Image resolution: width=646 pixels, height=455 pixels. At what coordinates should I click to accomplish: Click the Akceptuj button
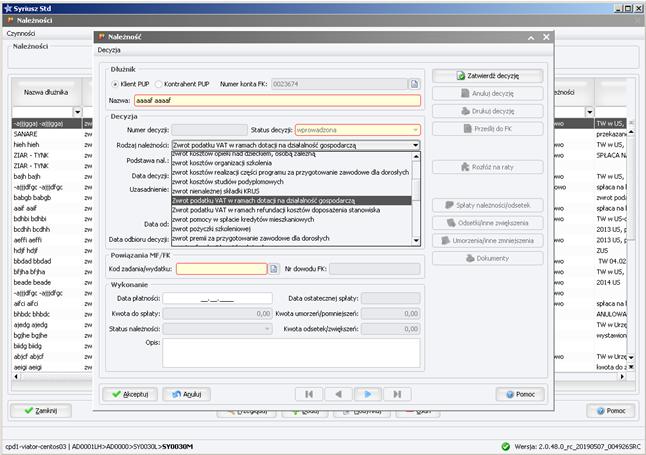tap(130, 394)
